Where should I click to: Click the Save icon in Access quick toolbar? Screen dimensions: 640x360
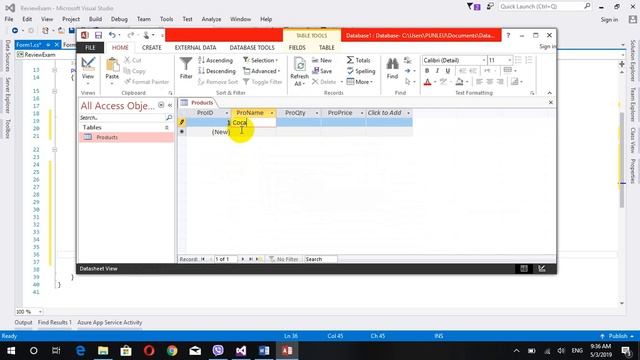[98, 36]
